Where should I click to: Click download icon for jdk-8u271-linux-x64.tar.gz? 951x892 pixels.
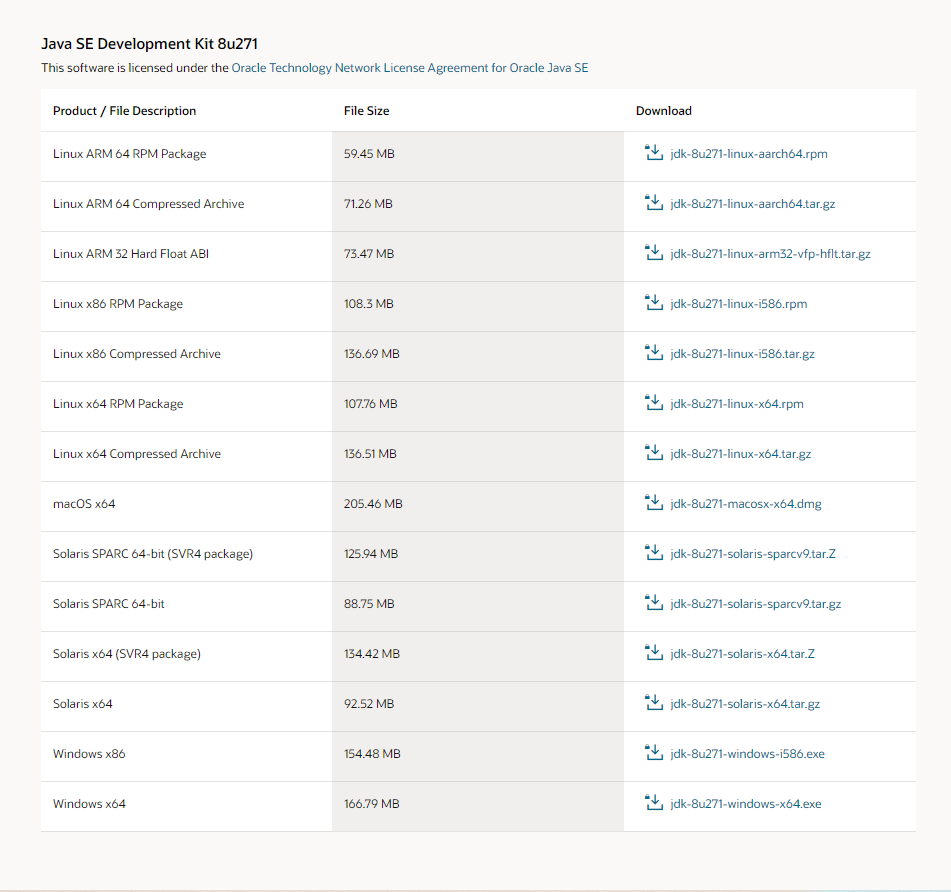pyautogui.click(x=654, y=452)
